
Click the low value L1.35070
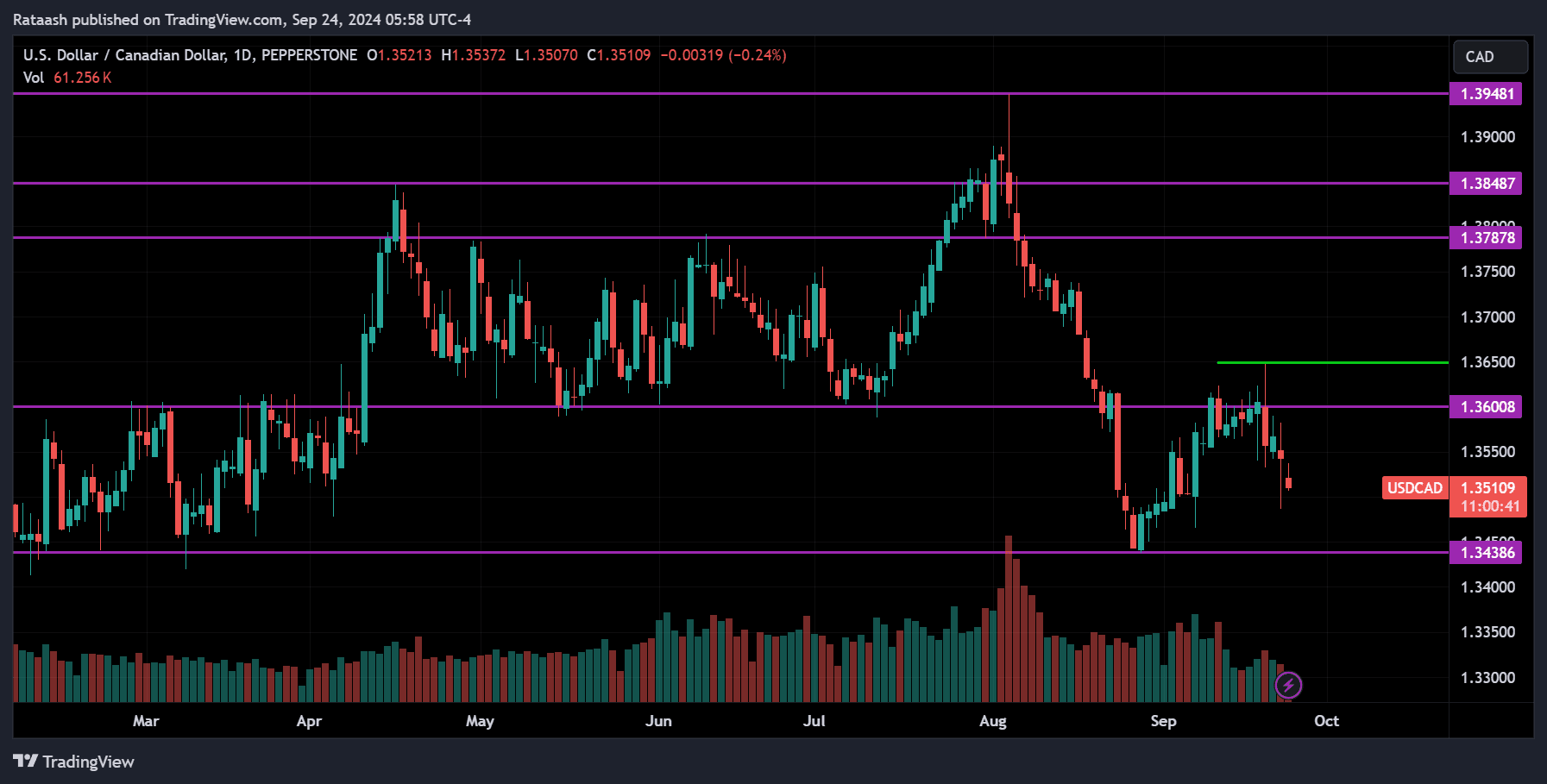[546, 55]
